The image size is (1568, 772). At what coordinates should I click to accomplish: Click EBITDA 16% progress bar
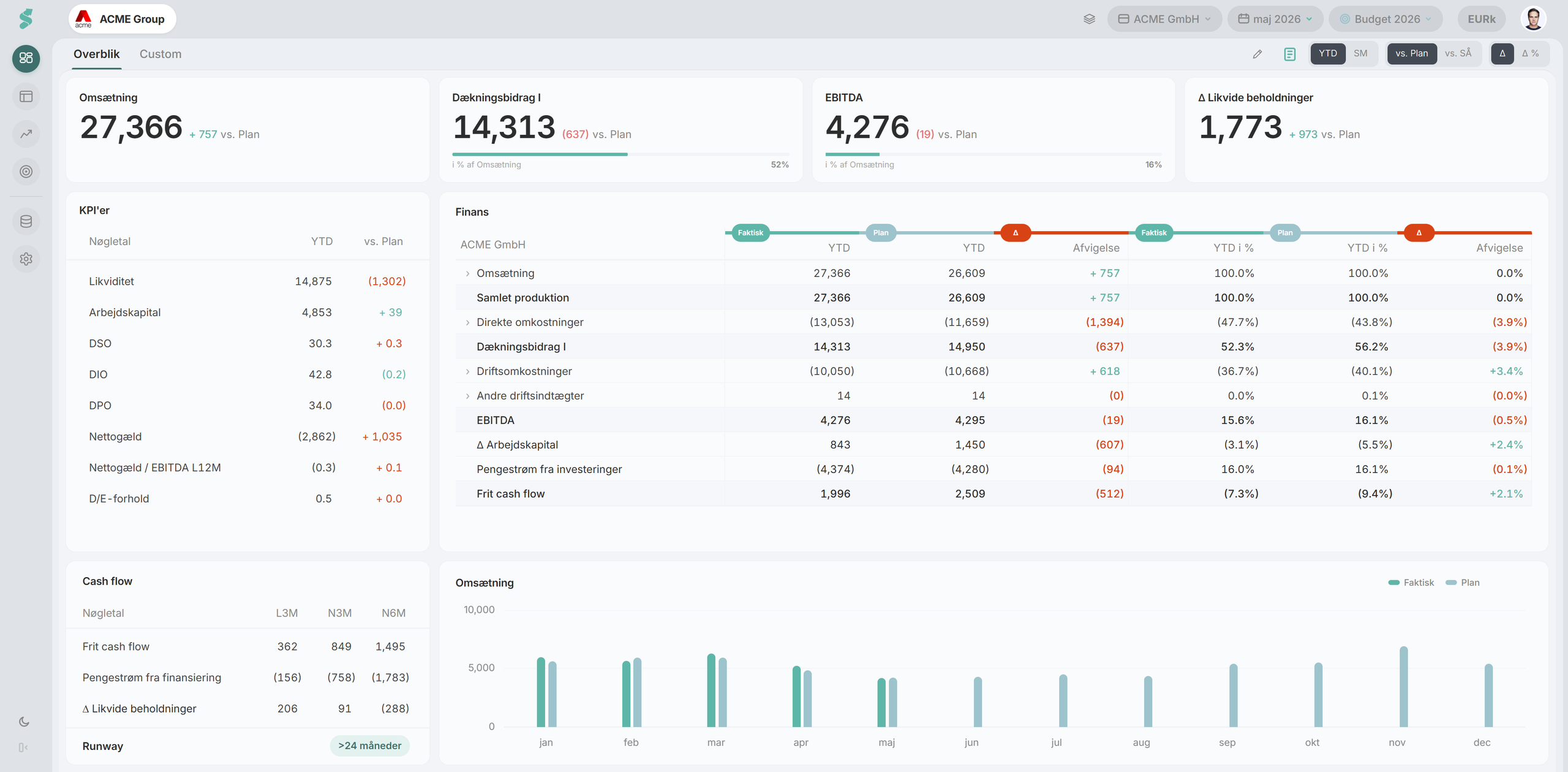993,154
